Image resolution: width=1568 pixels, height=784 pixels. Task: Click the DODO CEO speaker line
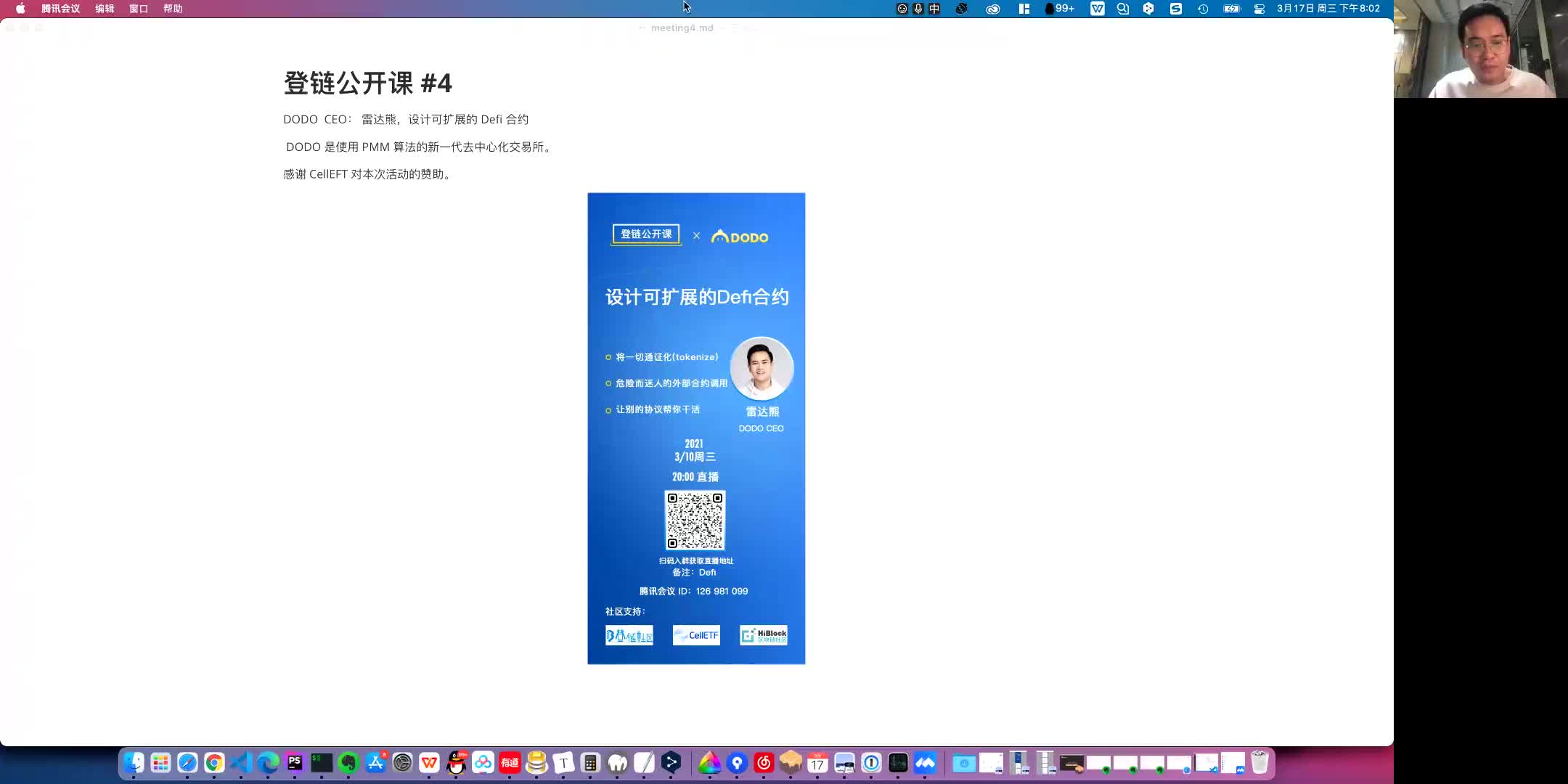click(406, 119)
